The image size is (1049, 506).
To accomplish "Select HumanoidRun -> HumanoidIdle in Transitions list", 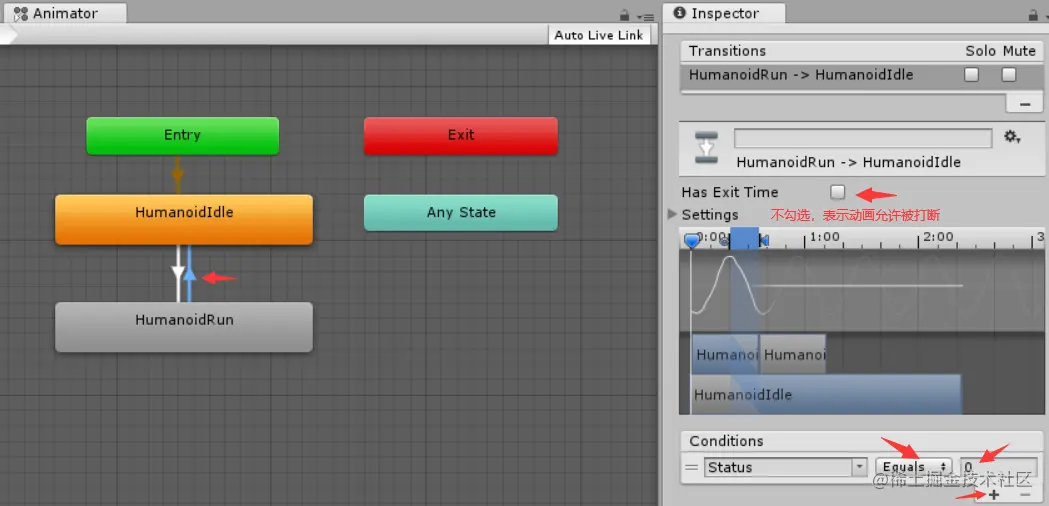I will coord(861,75).
